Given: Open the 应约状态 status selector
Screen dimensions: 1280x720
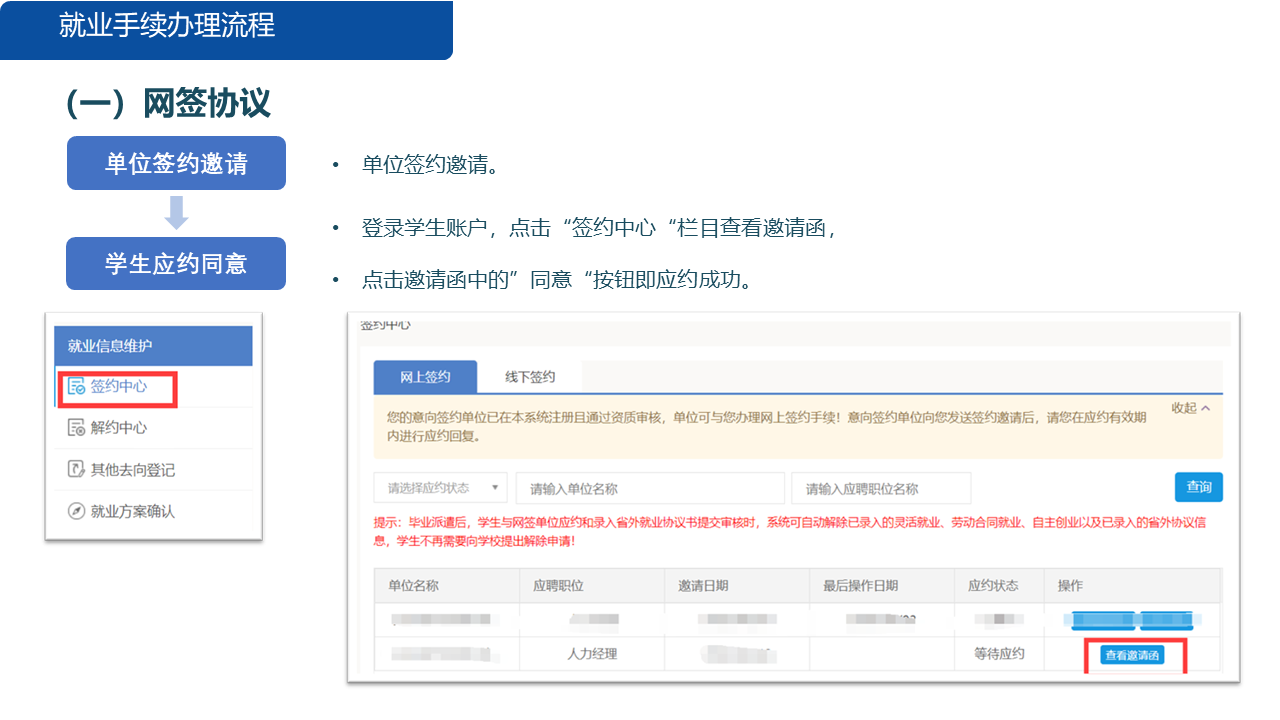Looking at the screenshot, I should click(440, 487).
